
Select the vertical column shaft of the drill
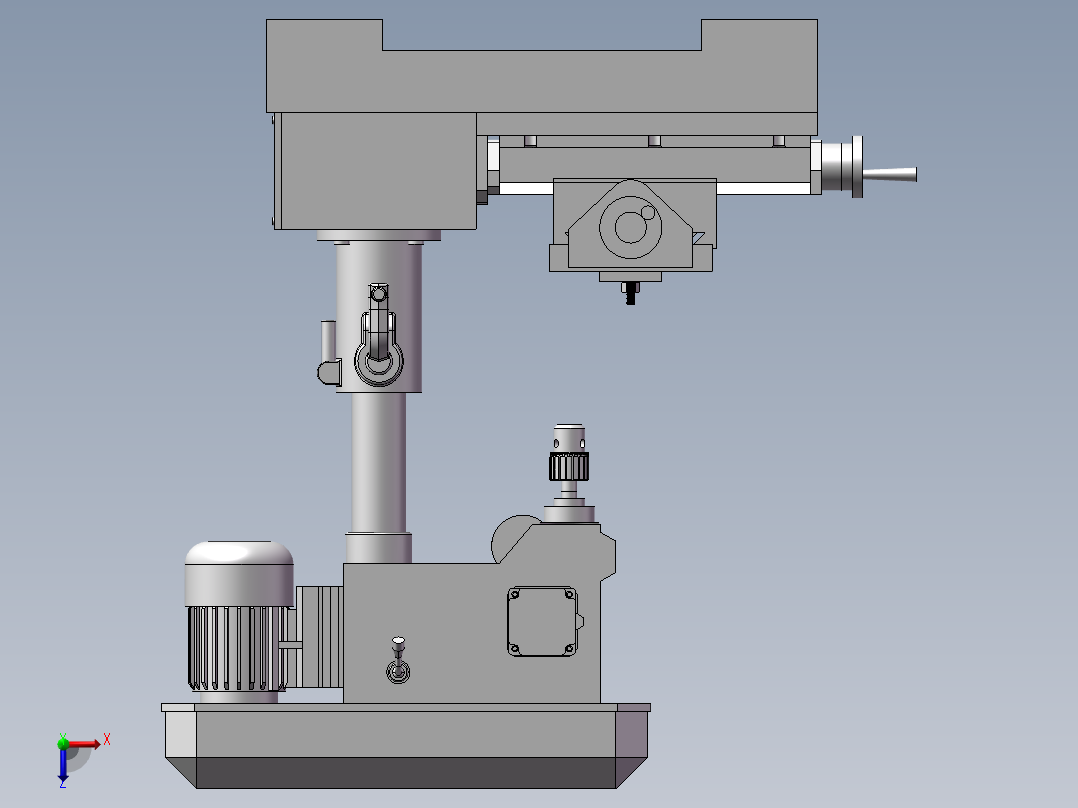(x=378, y=462)
